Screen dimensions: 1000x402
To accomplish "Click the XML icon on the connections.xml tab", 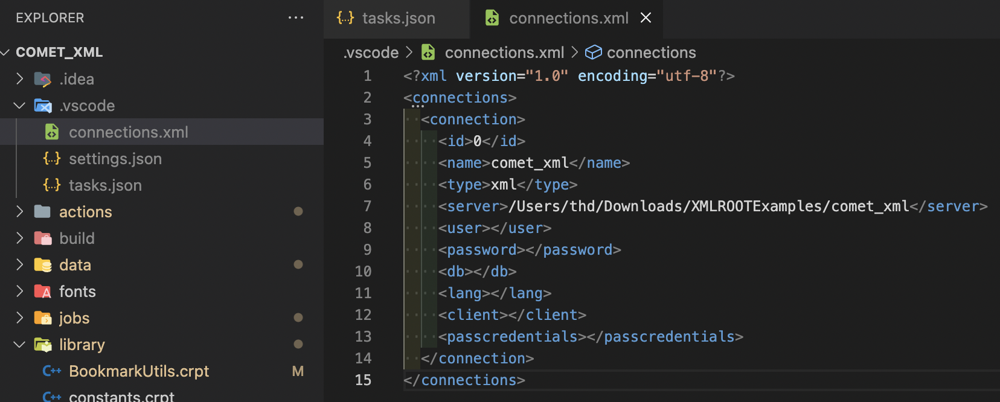I will click(492, 19).
